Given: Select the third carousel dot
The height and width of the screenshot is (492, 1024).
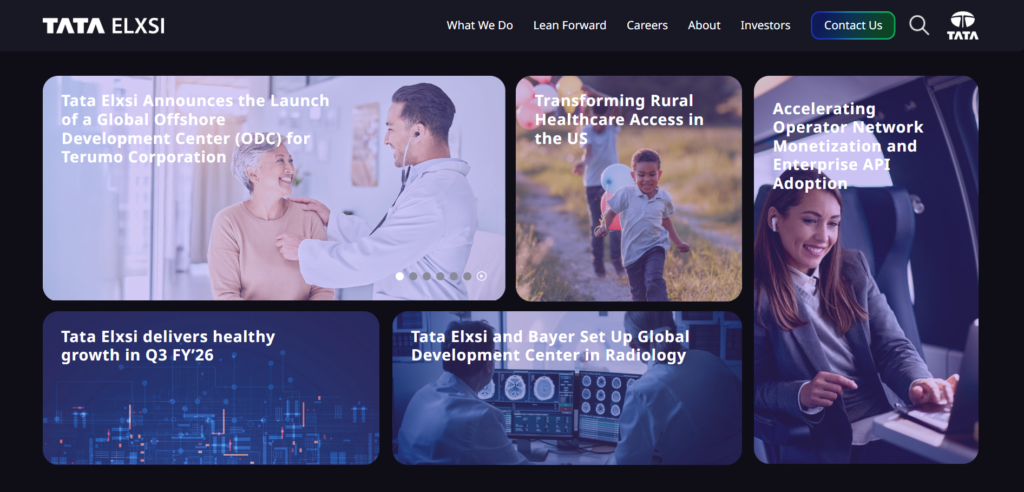Looking at the screenshot, I should pyautogui.click(x=426, y=276).
